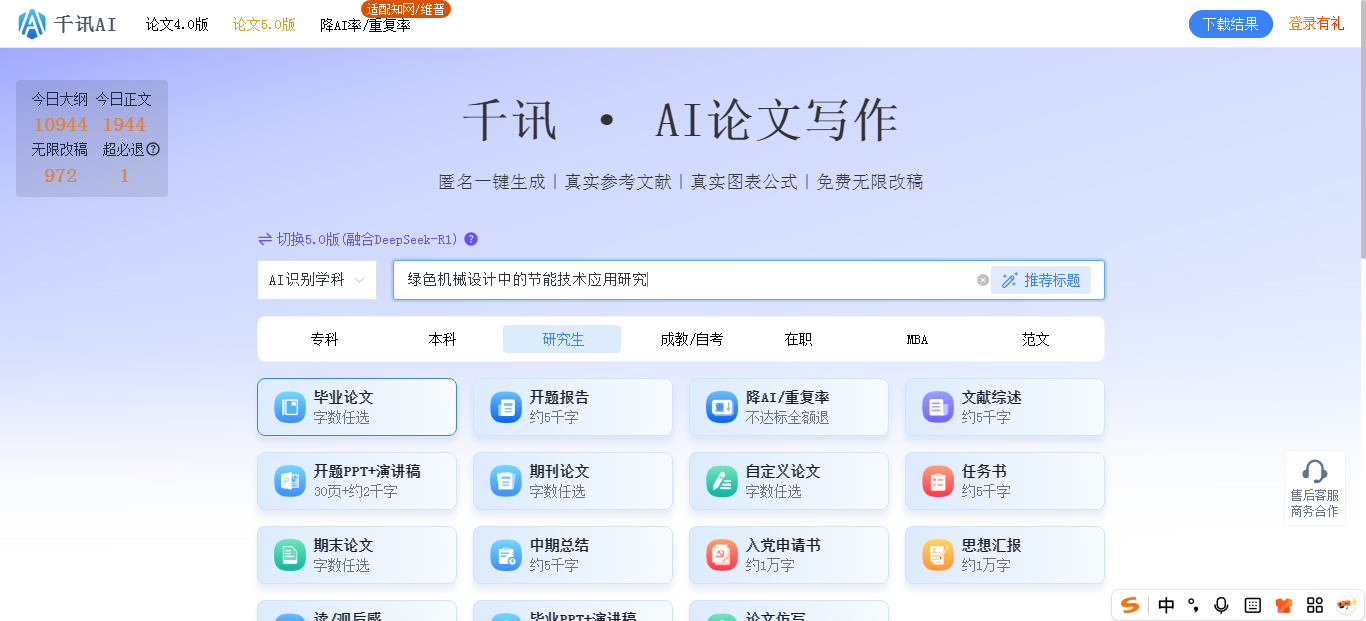This screenshot has height=621, width=1366.
Task: Click the cartoon avatar icon in IME bar
Action: pos(1346,605)
